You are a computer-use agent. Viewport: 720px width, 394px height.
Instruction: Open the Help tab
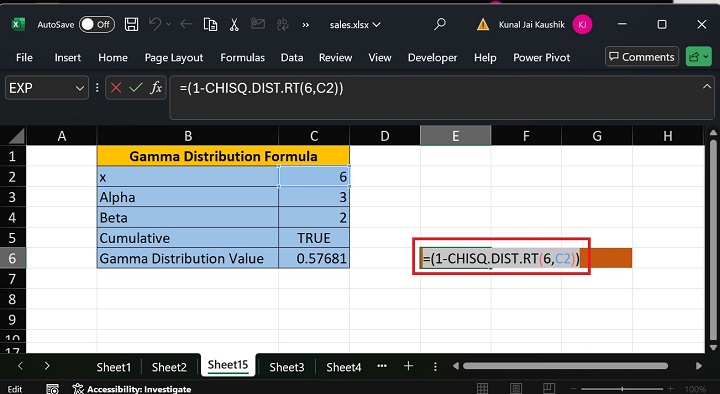tap(485, 57)
